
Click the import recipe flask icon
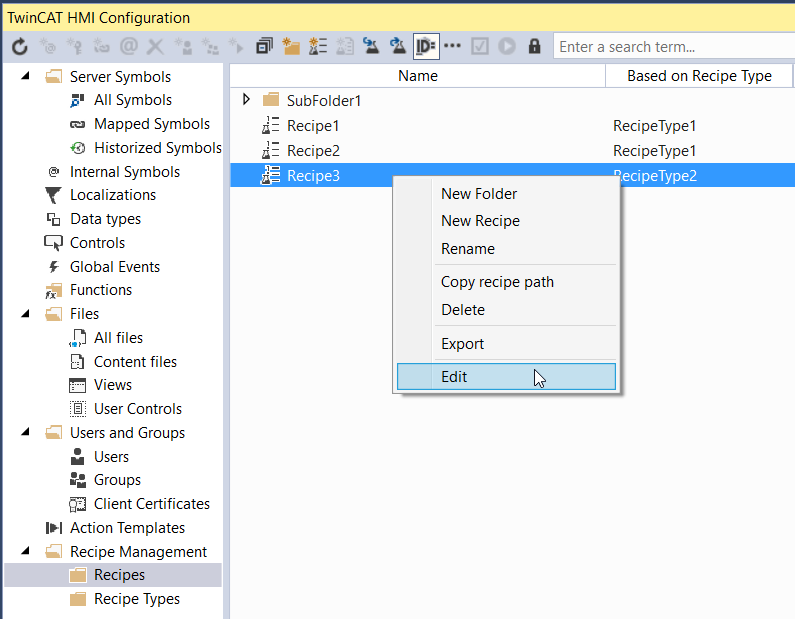371,47
